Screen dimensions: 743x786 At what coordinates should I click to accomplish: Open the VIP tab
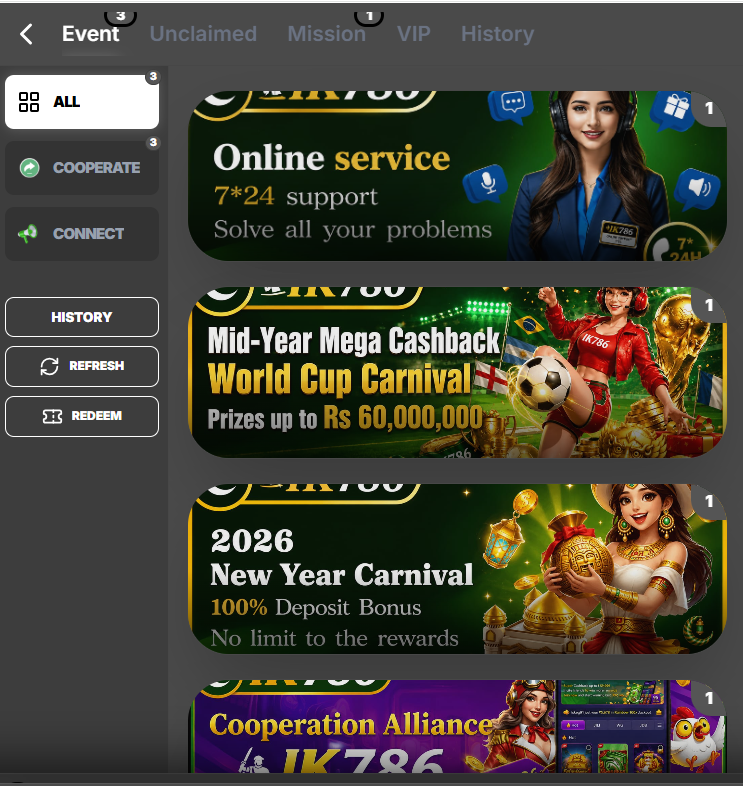[x=414, y=34]
